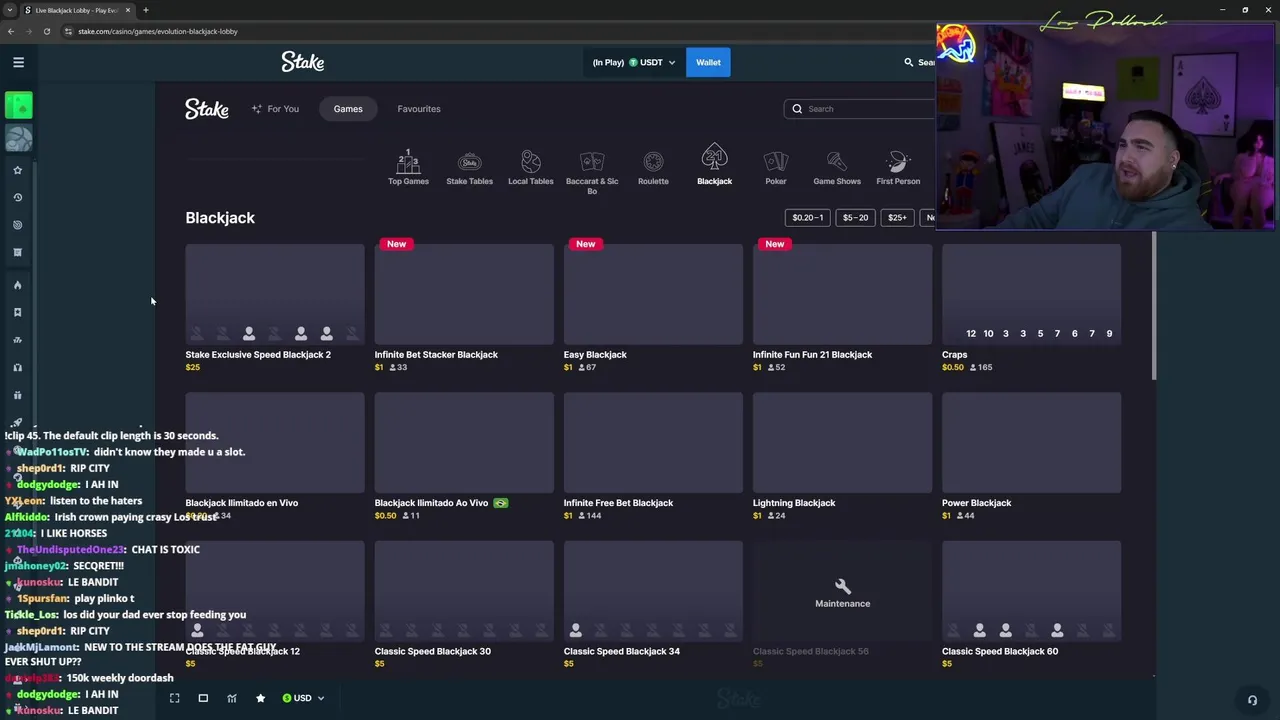Open the slots 777 icon in sidebar
Image resolution: width=1280 pixels, height=720 pixels.
[x=17, y=340]
